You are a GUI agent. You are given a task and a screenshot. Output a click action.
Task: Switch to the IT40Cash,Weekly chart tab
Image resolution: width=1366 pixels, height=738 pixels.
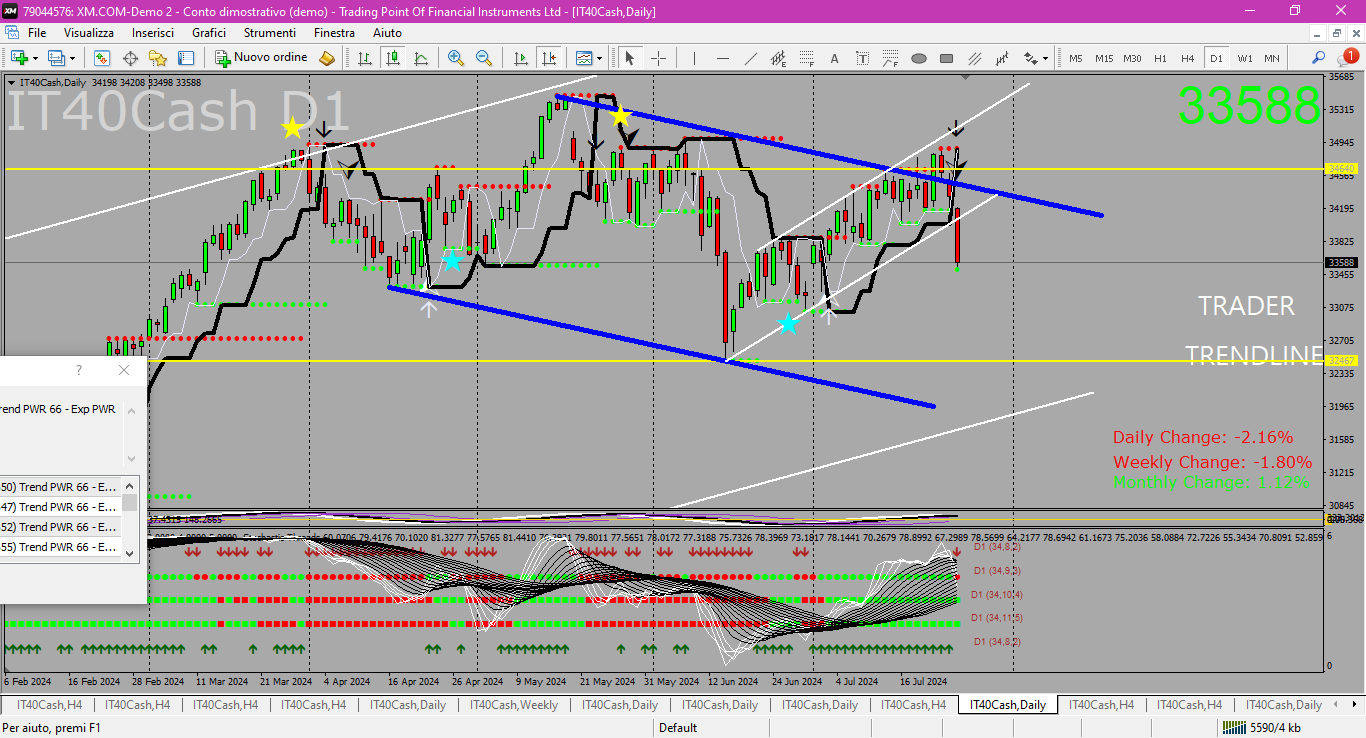[x=514, y=705]
